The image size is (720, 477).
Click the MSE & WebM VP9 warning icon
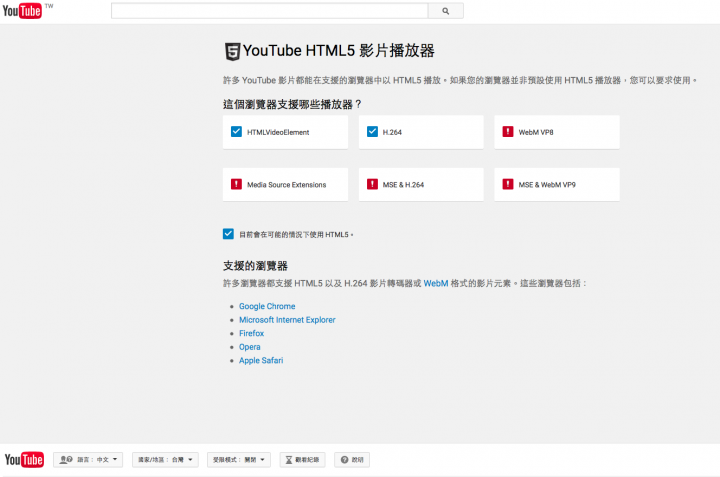pos(507,184)
